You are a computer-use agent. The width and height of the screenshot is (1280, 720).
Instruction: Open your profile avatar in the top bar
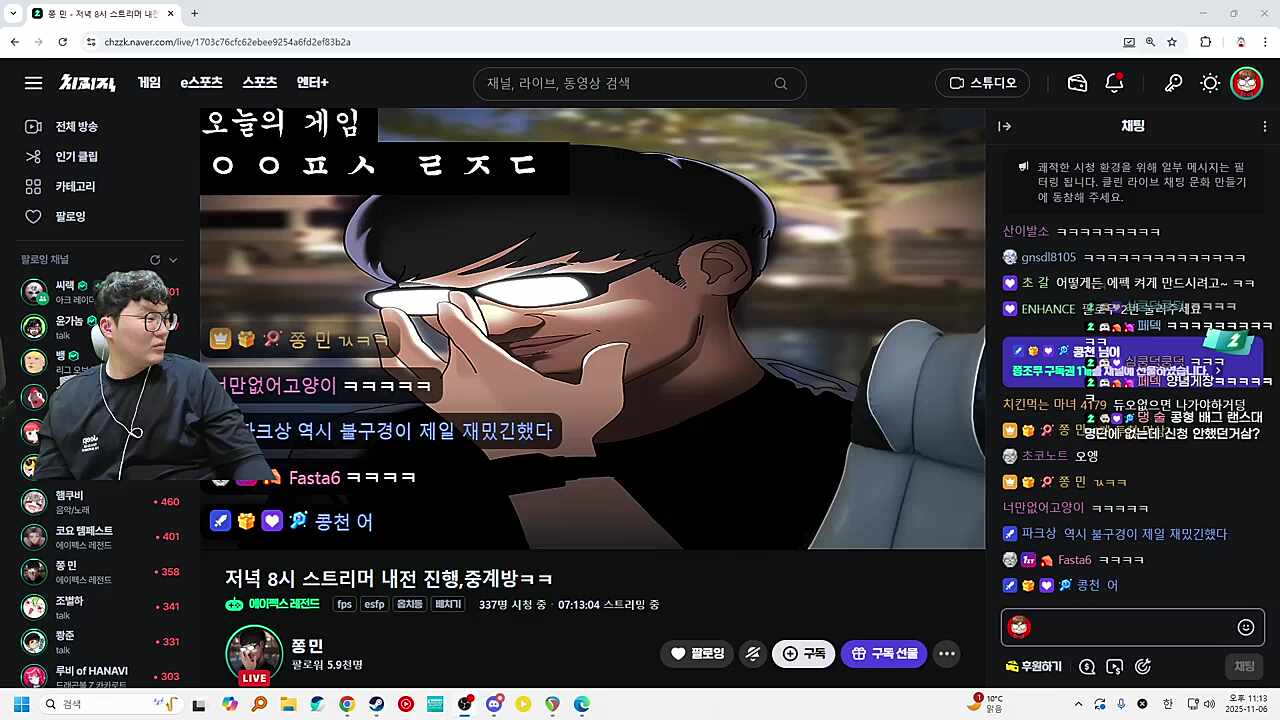1246,83
